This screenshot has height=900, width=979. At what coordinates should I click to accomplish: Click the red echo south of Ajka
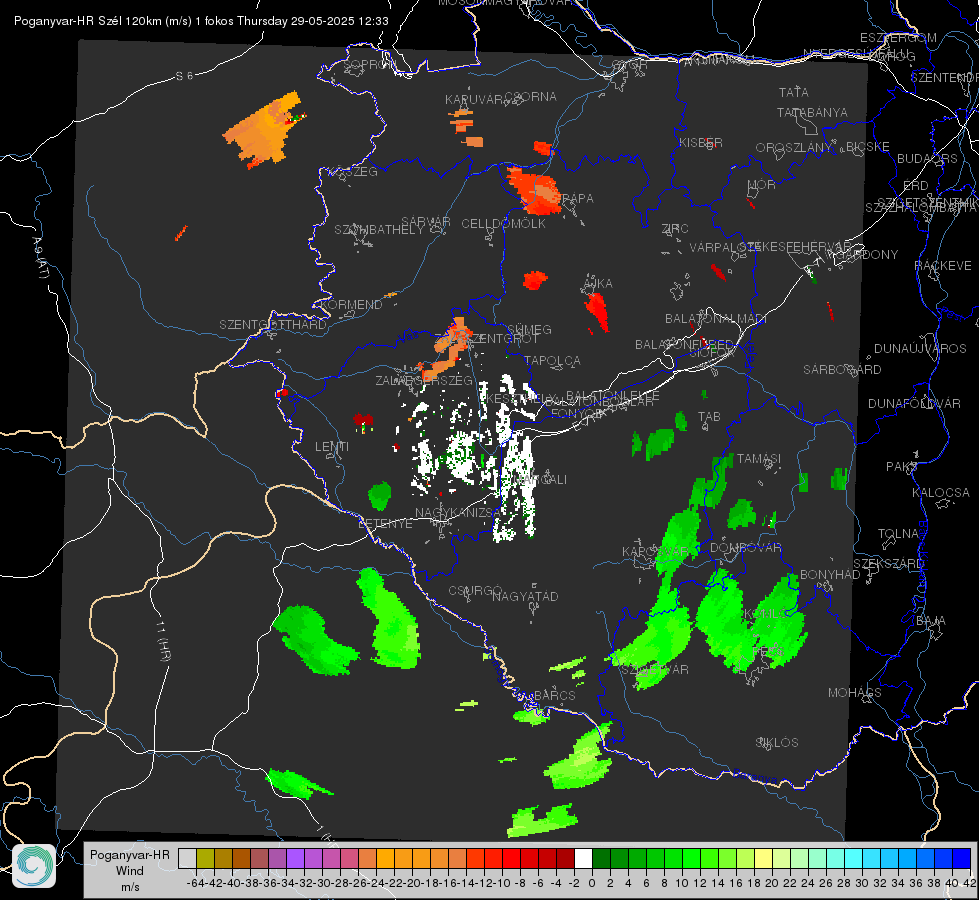tap(597, 311)
